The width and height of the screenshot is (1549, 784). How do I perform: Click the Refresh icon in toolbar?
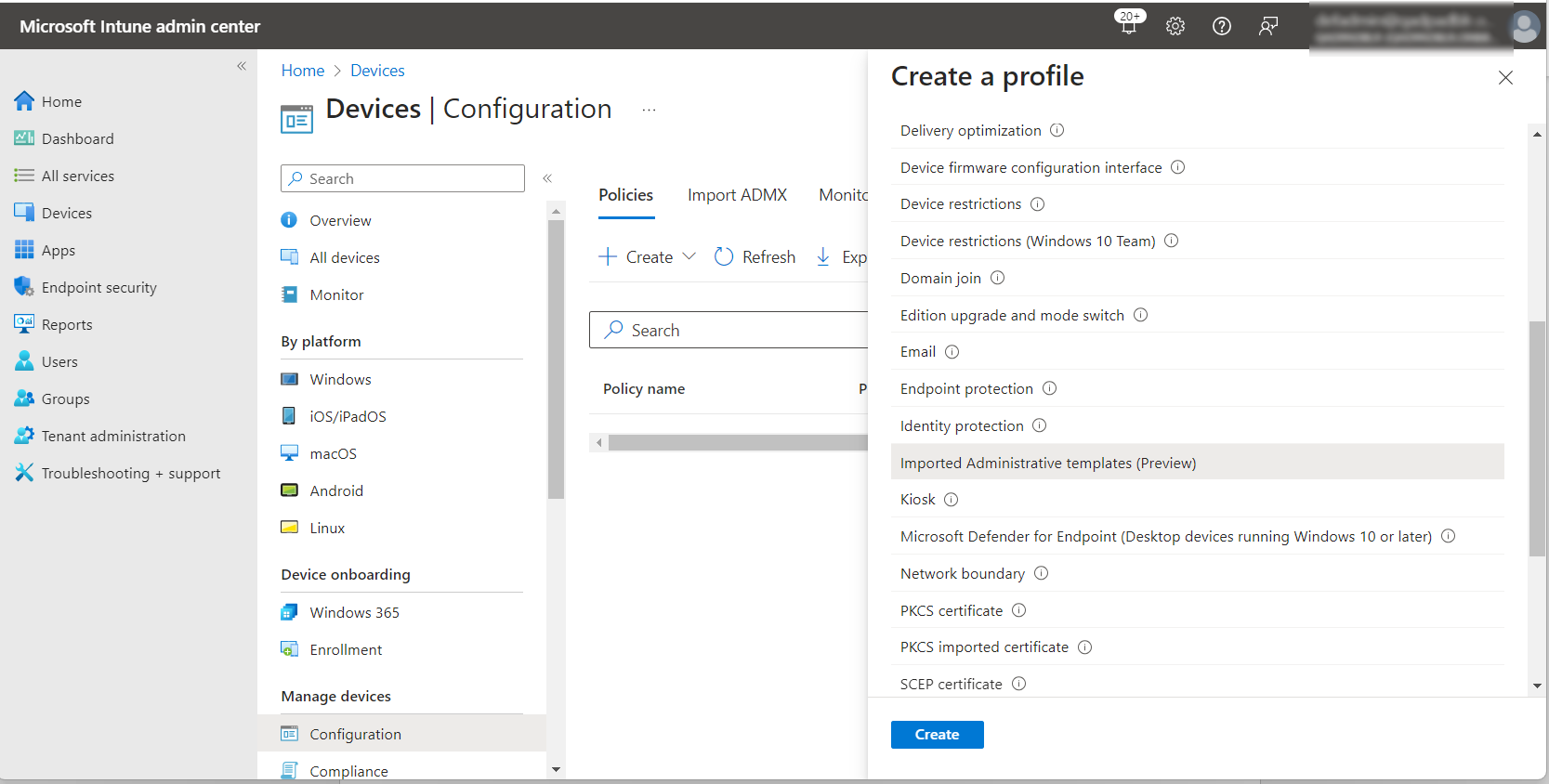[724, 256]
